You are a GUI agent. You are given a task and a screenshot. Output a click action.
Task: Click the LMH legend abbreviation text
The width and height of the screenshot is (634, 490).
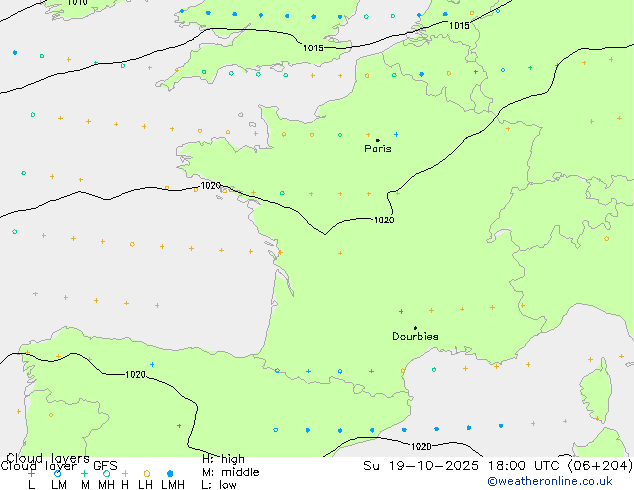tap(173, 484)
